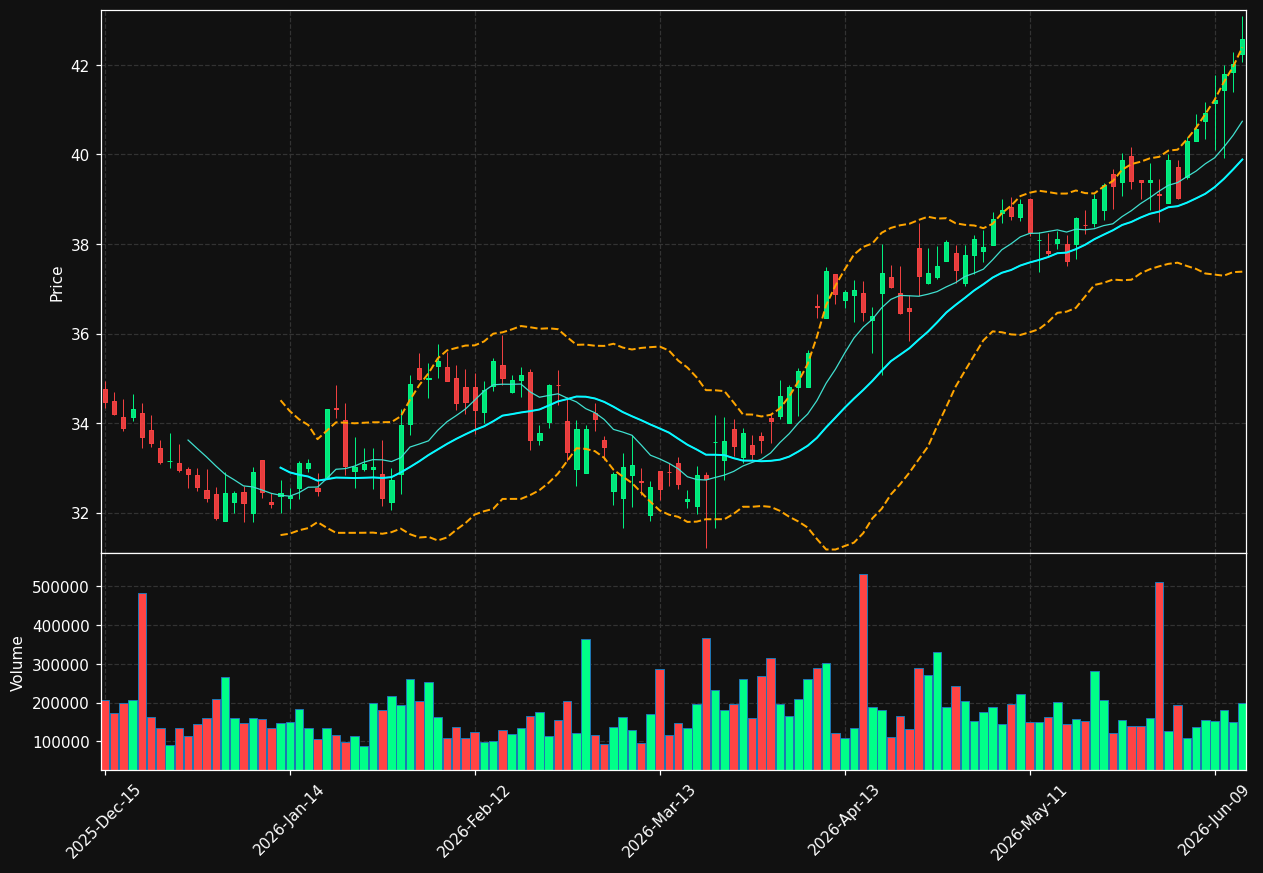This screenshot has height=873, width=1263.
Task: Click the 100000 volume axis label
Action: pos(60,742)
